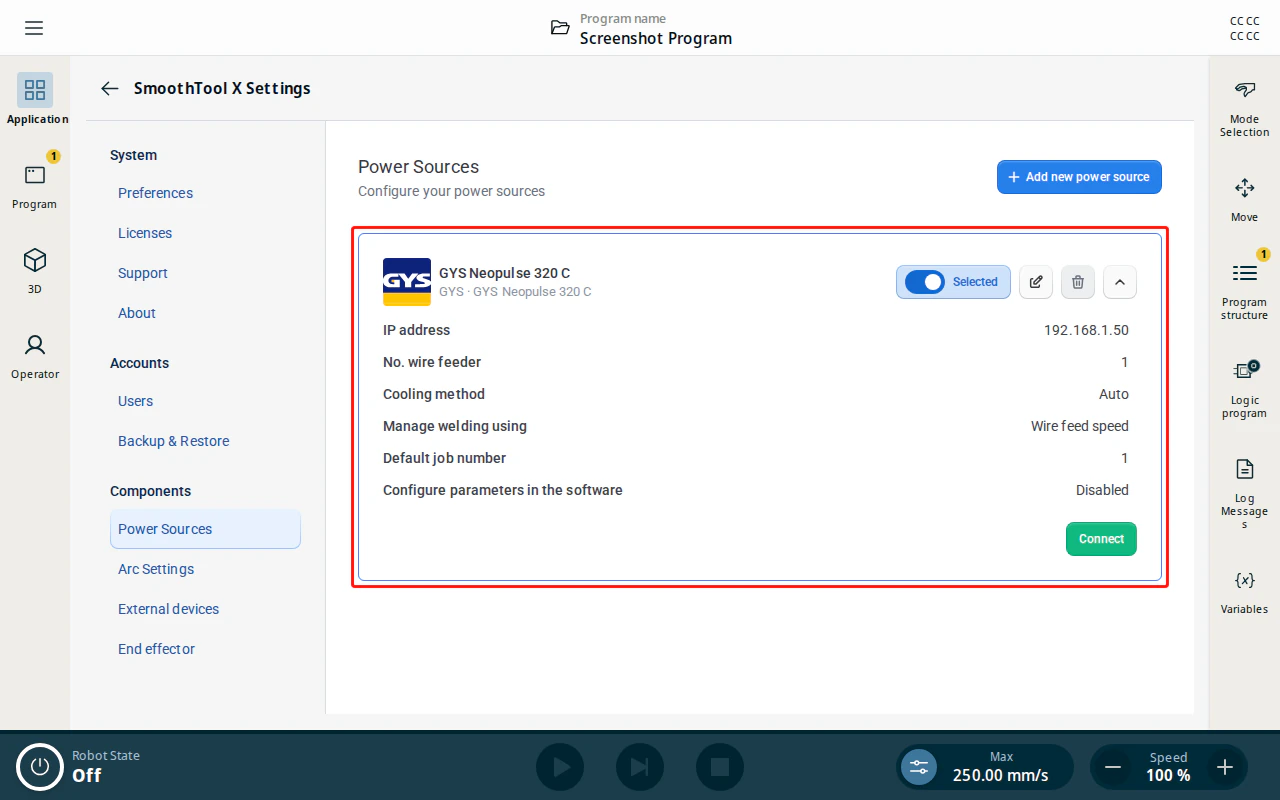Edit the GYS Neopulse 320 C power source
Screen dimensions: 1280x800
1036,282
